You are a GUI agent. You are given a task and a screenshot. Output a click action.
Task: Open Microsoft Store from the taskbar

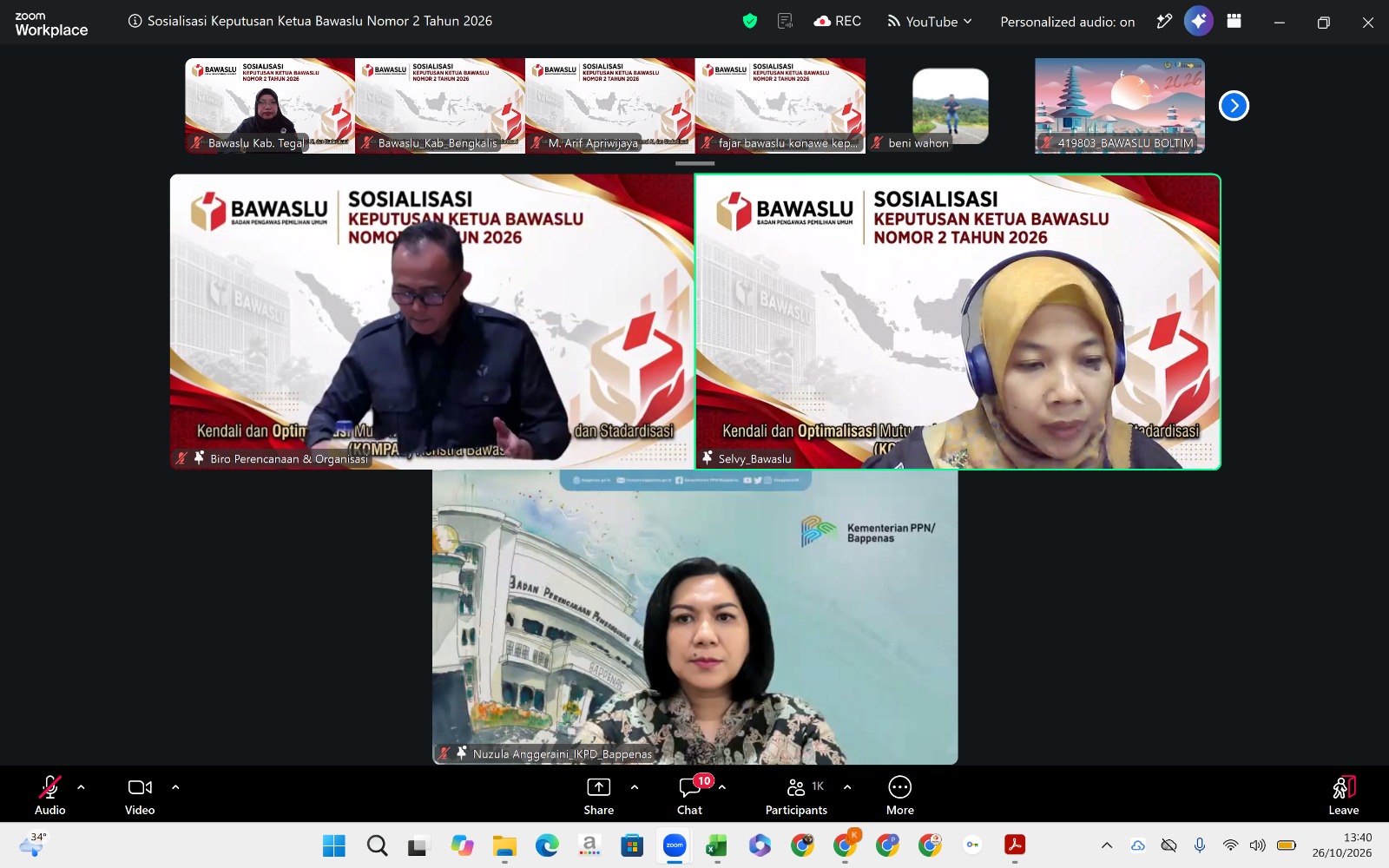coord(632,845)
